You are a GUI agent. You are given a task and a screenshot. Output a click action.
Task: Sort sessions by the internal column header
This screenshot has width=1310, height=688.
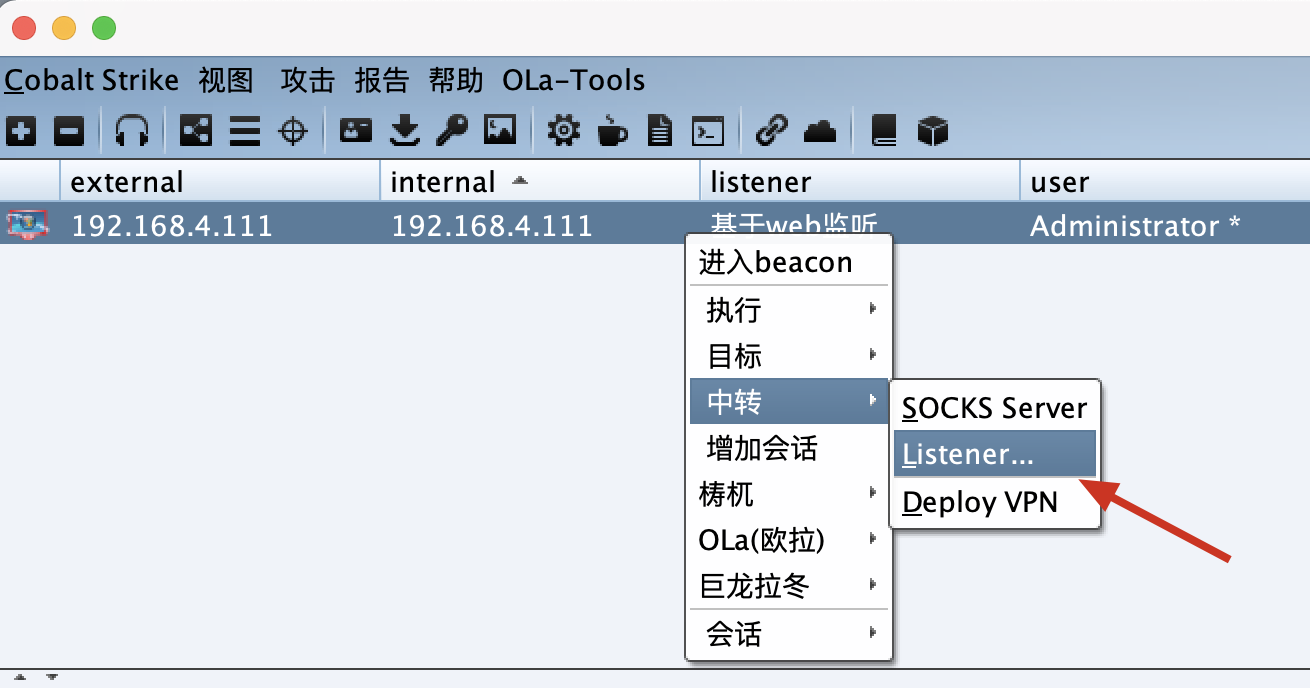point(540,181)
